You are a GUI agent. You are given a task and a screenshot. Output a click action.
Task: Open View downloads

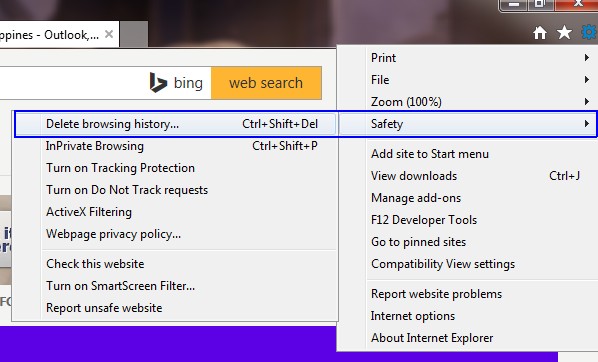468,176
